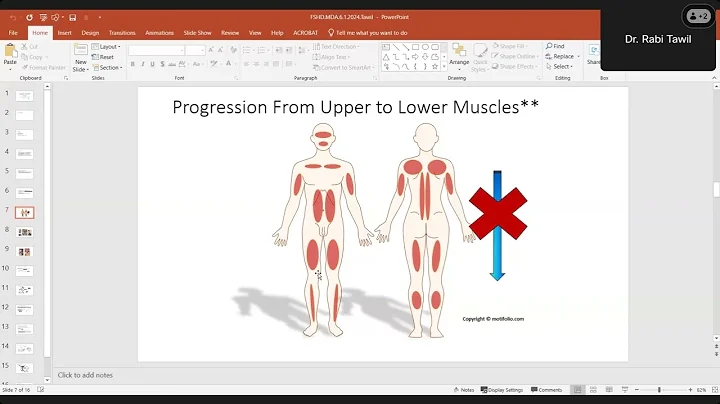Toggle text Shadow formatting
Viewport: 720px width, 404px height.
pos(163,64)
